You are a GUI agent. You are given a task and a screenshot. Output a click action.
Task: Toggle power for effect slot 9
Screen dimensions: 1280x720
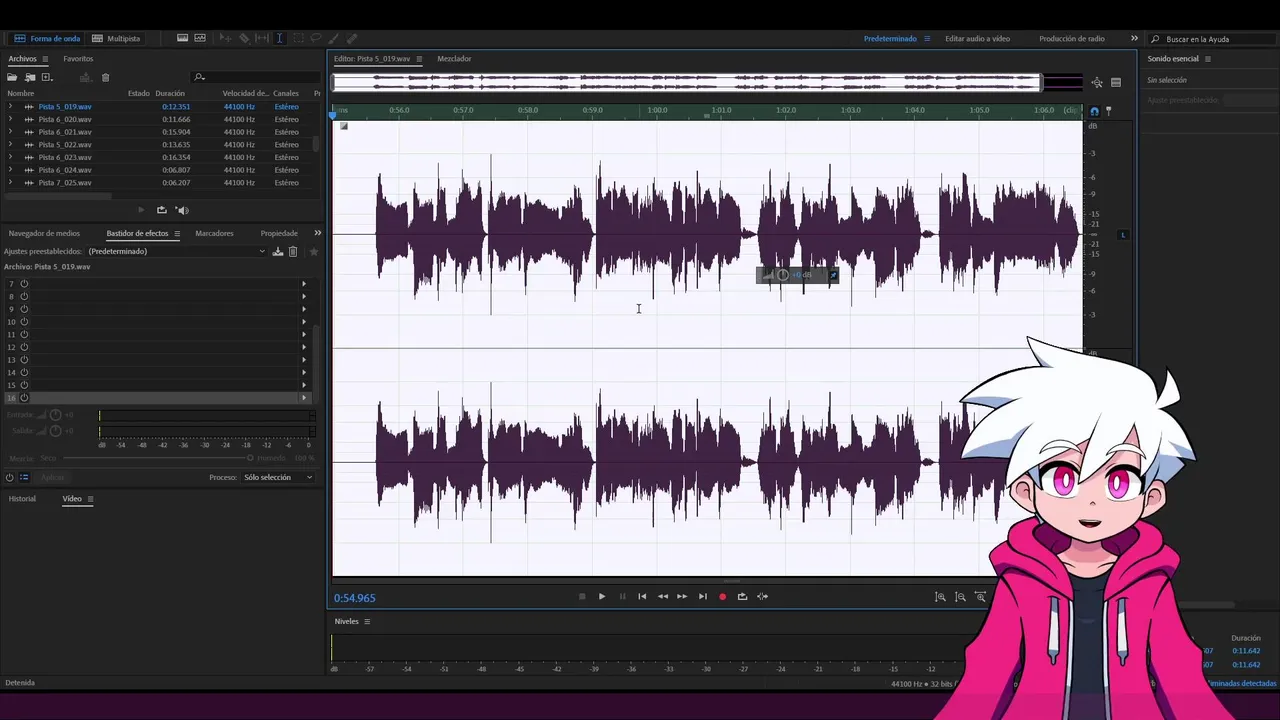[x=24, y=309]
